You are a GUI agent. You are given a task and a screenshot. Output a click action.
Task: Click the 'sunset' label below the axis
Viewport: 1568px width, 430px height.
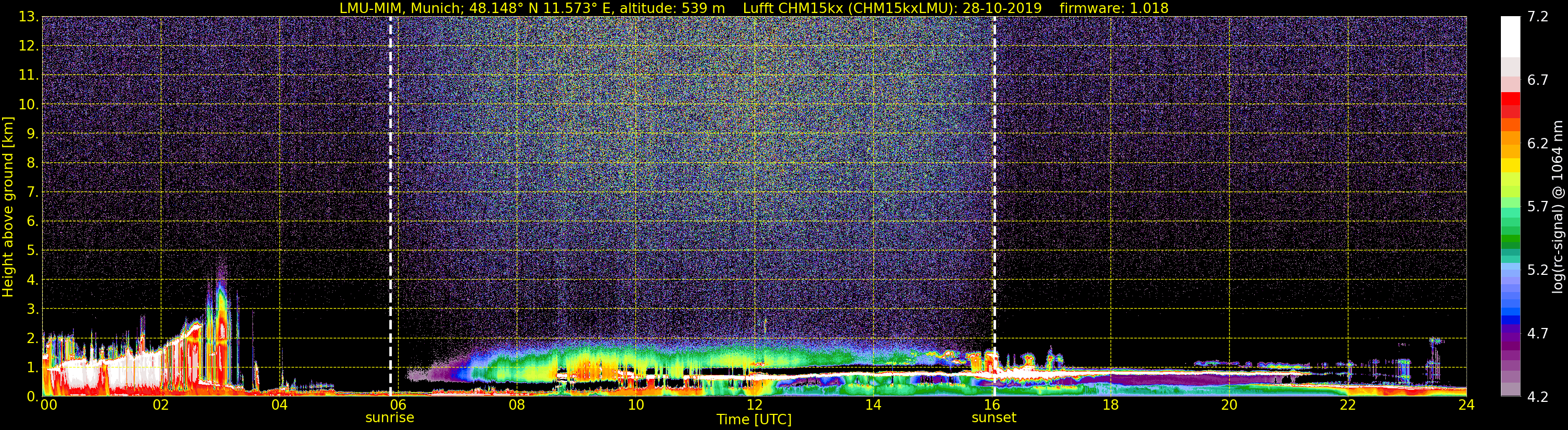(x=994, y=418)
